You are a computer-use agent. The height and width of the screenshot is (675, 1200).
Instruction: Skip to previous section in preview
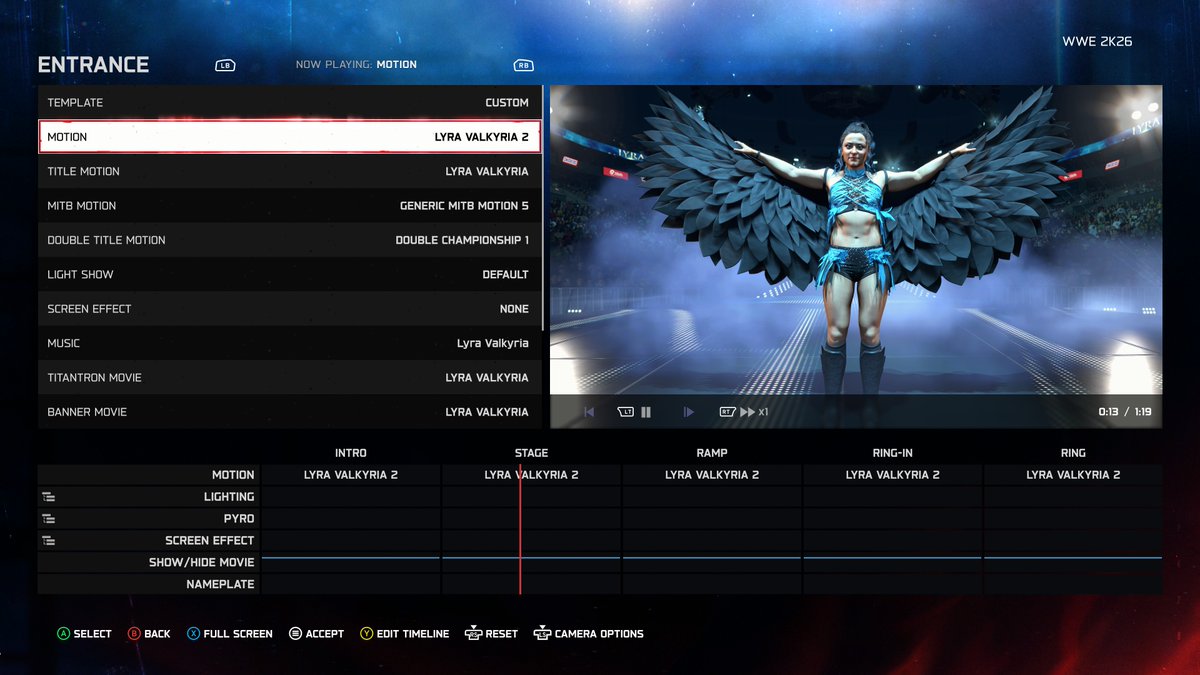pyautogui.click(x=589, y=412)
